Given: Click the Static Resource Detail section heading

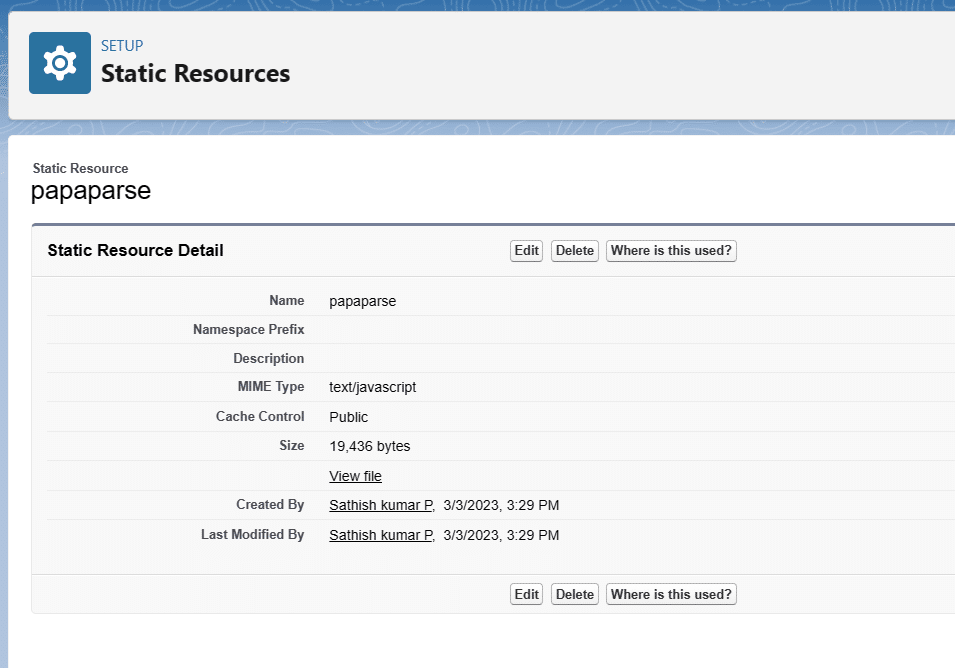Looking at the screenshot, I should 135,250.
